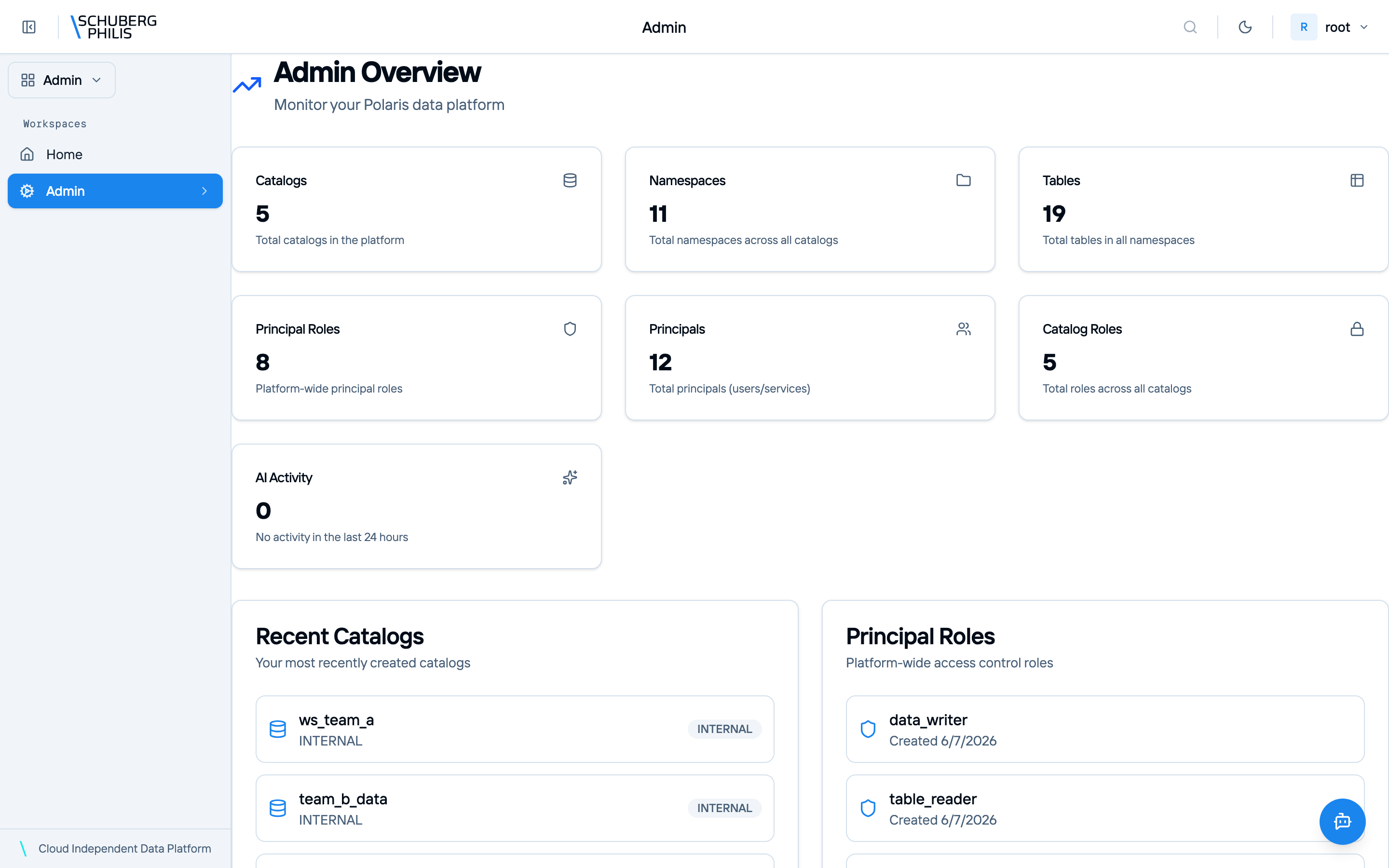Open the Admin workspace switcher dropdown

click(61, 80)
